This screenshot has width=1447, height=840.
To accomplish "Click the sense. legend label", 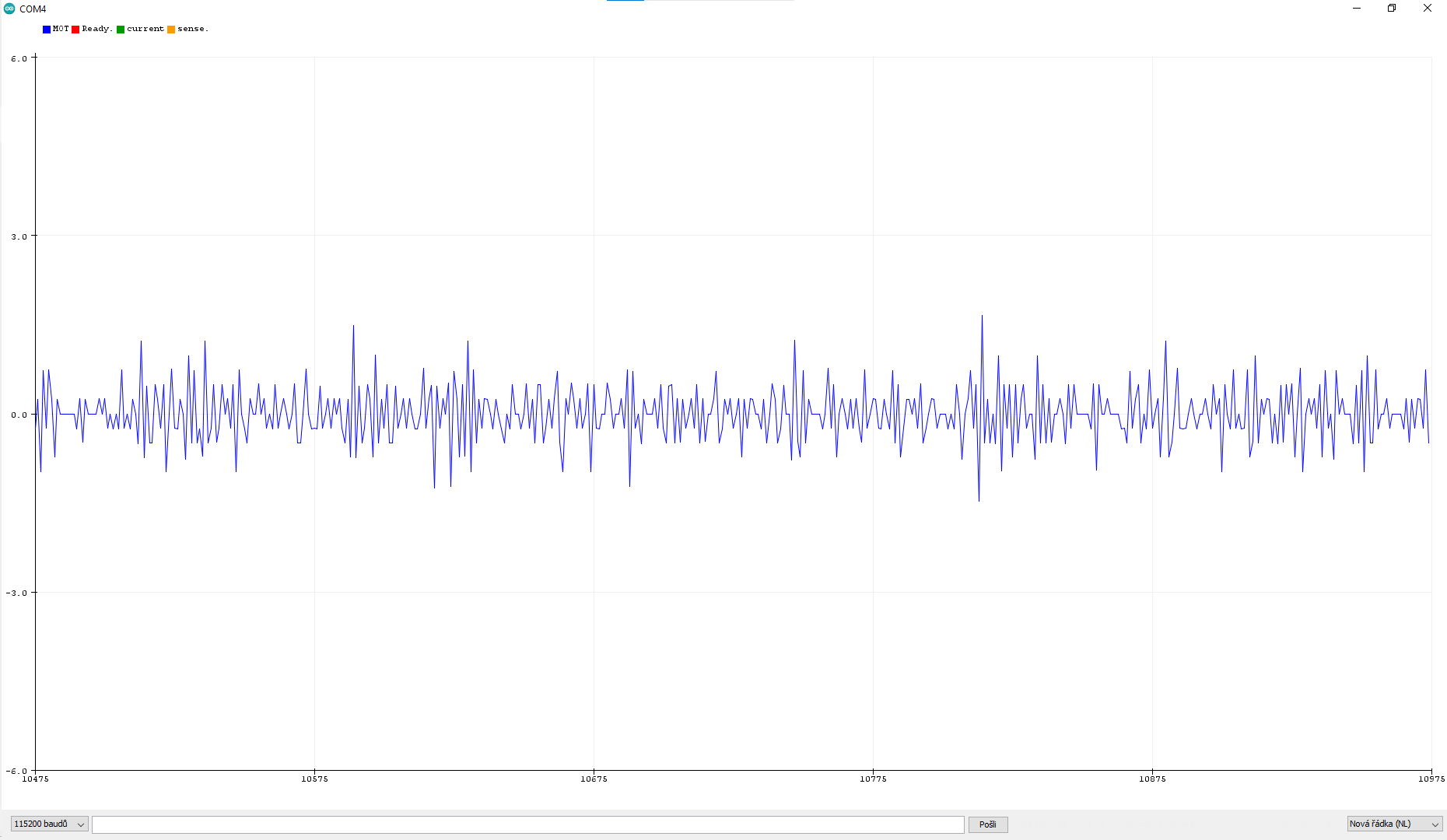I will coord(193,29).
